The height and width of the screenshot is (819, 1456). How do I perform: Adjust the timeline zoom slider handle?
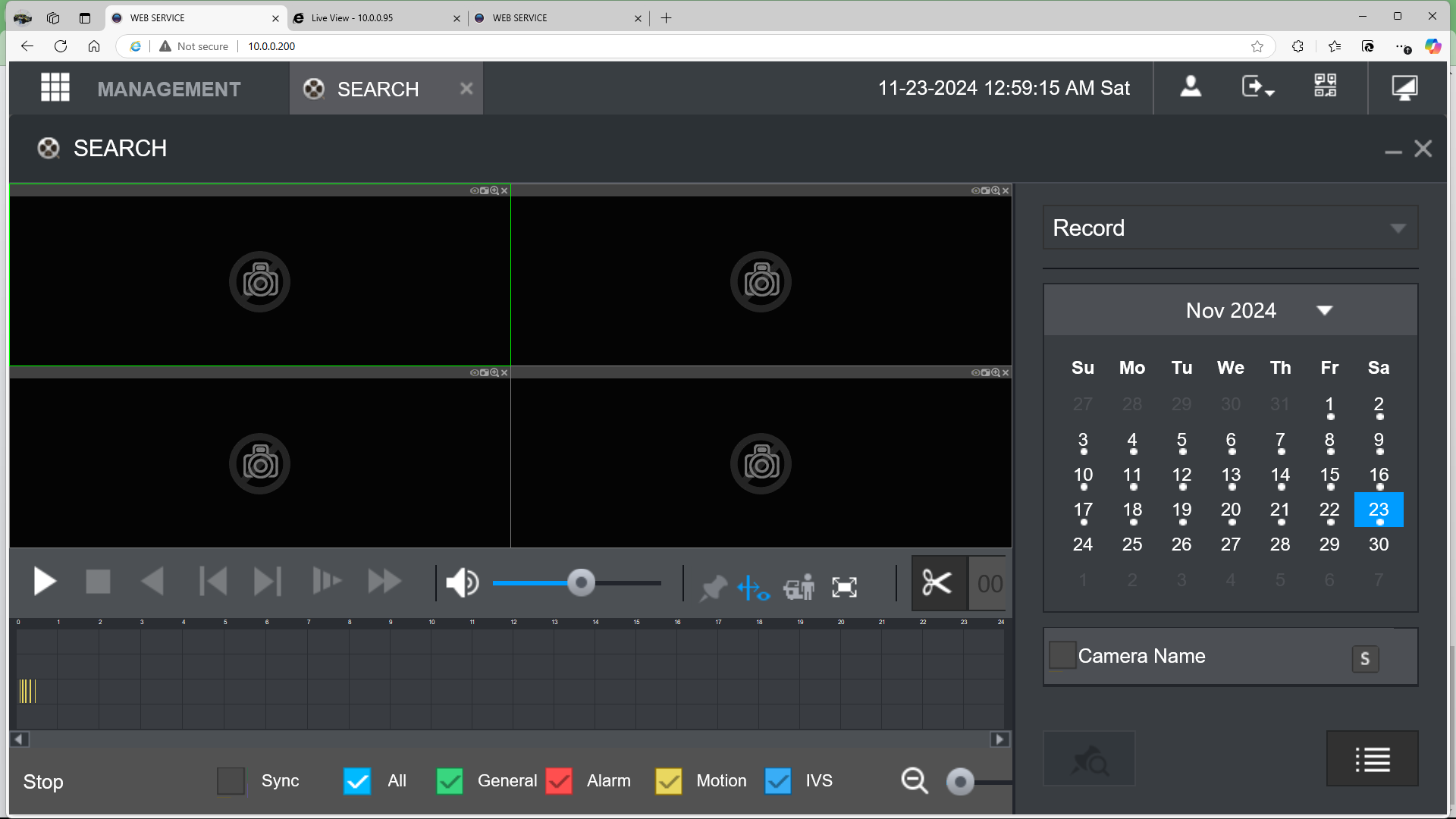(960, 781)
